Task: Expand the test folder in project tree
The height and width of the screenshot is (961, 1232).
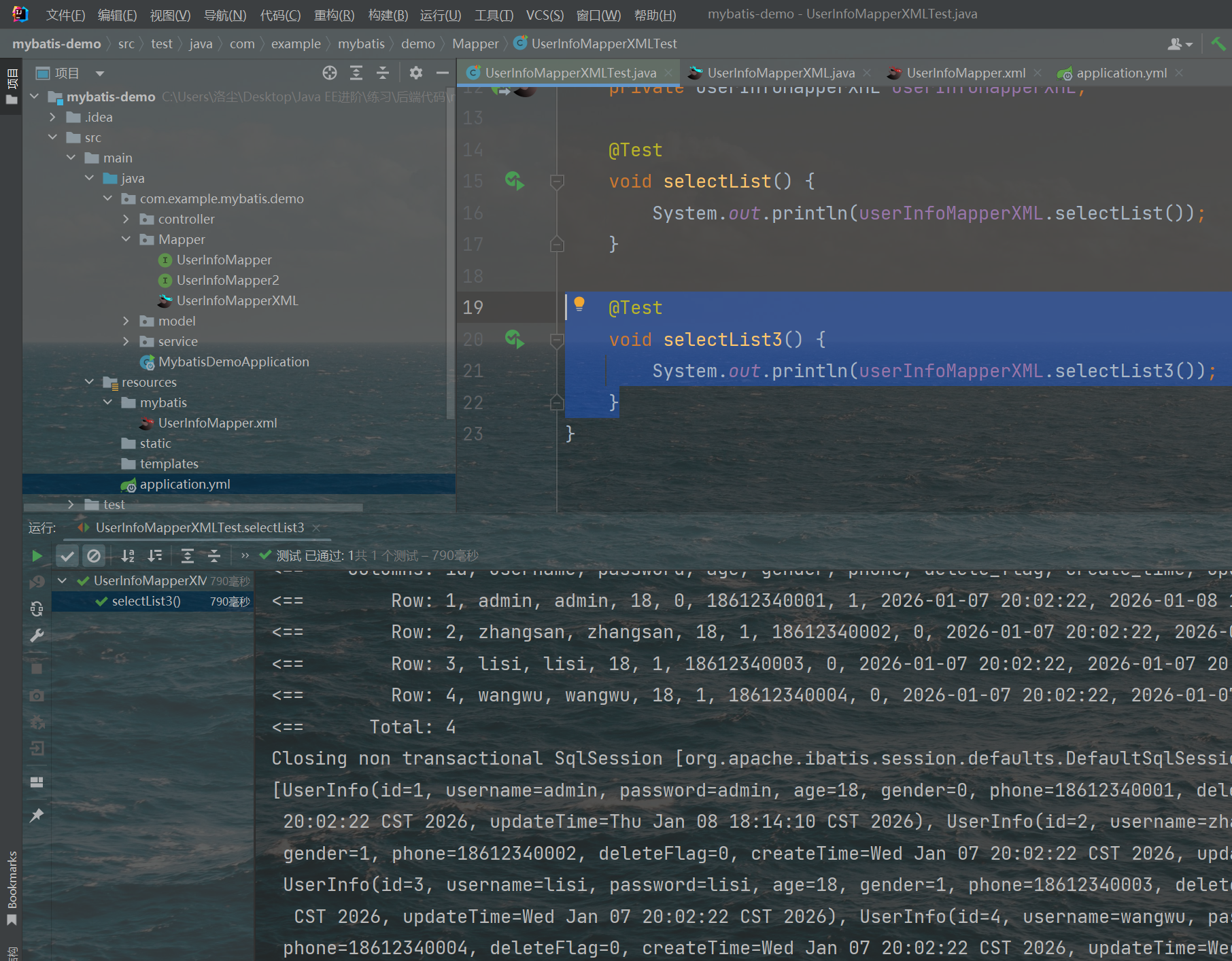Action: (71, 504)
